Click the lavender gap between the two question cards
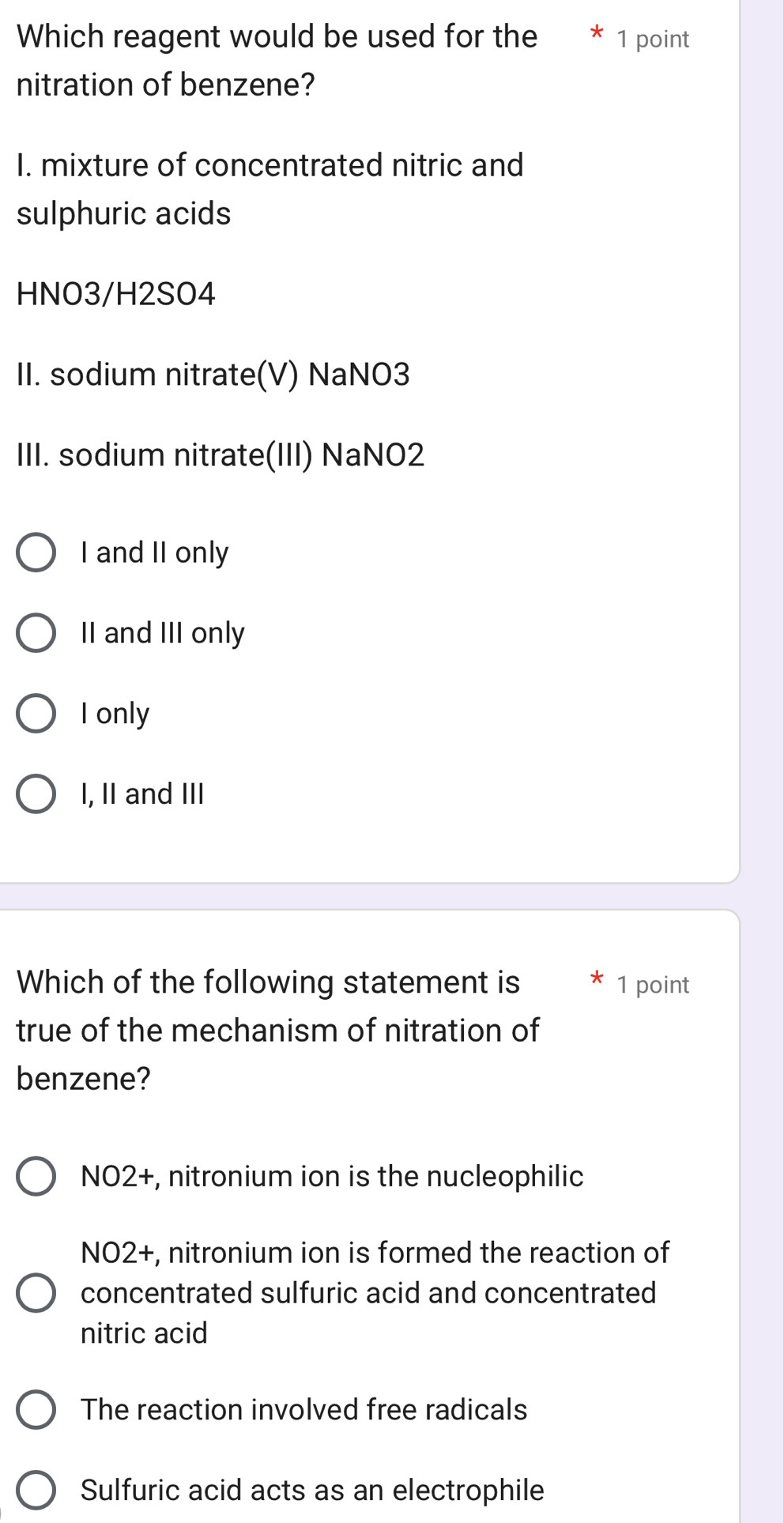 [x=370, y=896]
